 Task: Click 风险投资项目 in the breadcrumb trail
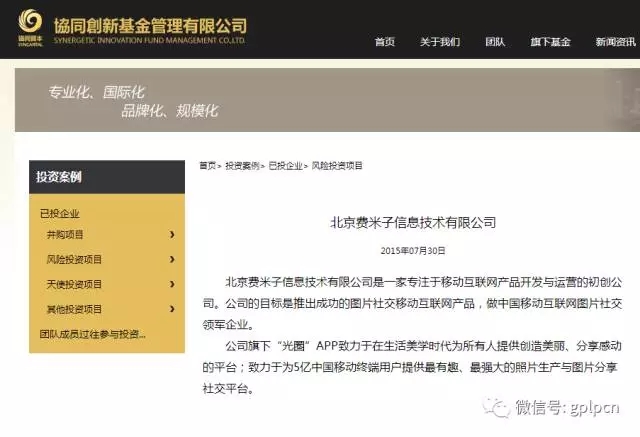click(x=337, y=166)
